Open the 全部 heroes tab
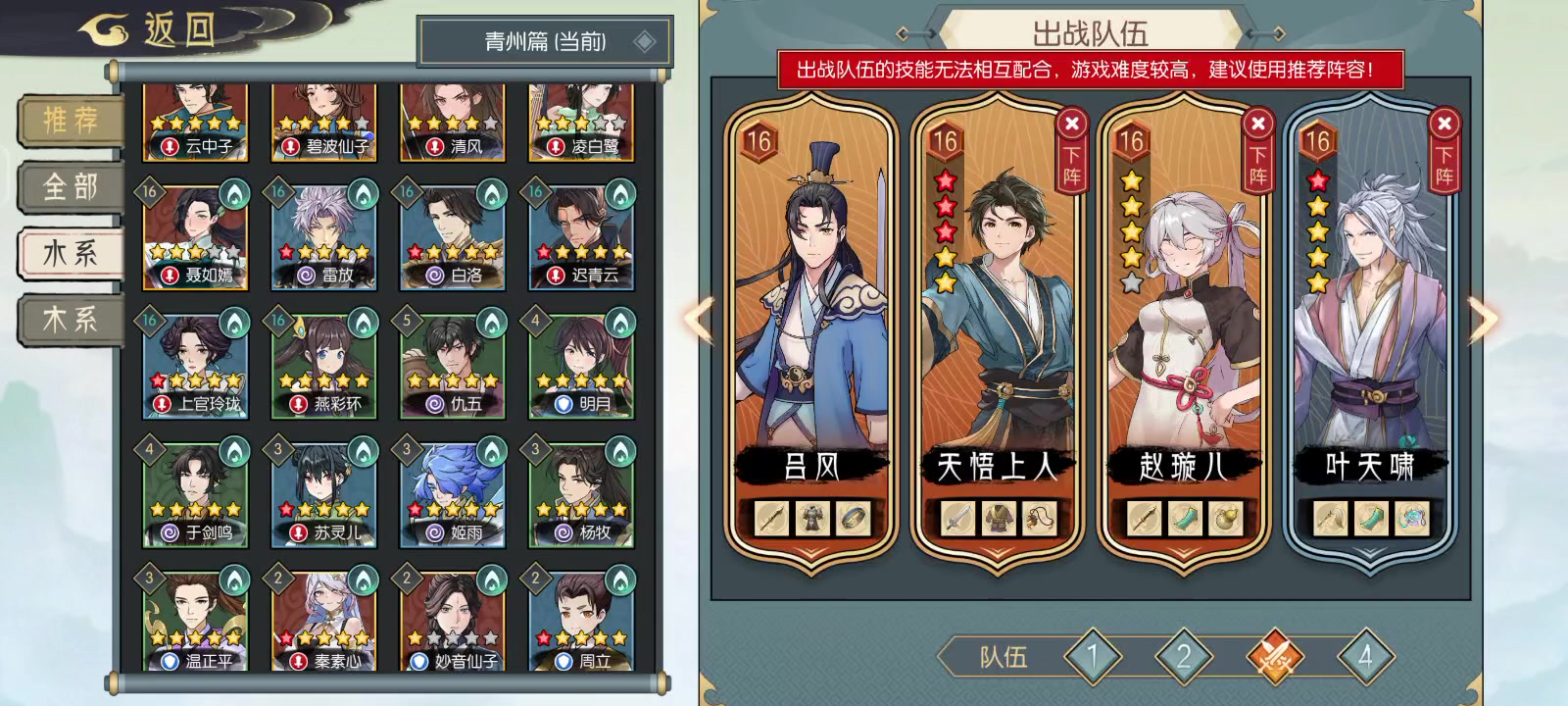Image resolution: width=1568 pixels, height=706 pixels. 71,186
